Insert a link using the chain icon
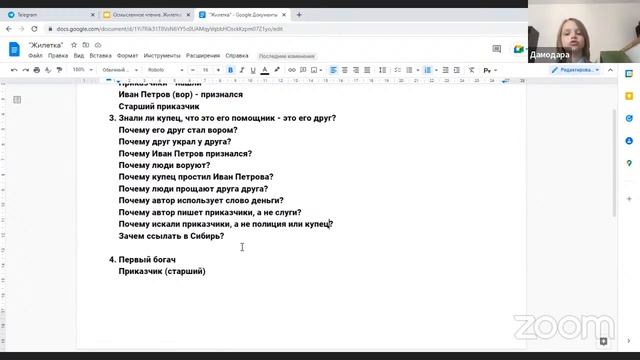 pyautogui.click(x=291, y=70)
